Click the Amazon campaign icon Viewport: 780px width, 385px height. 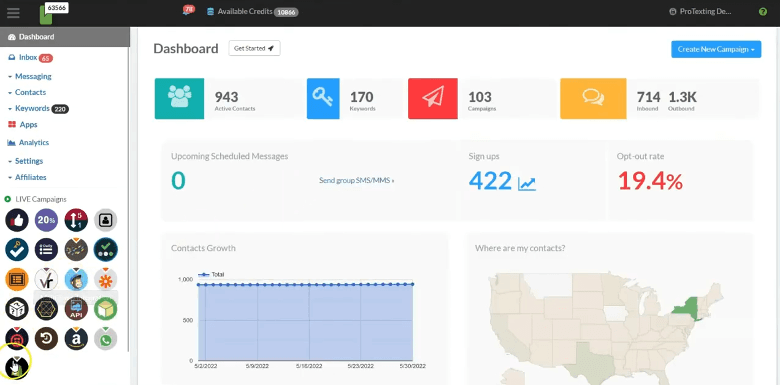pyautogui.click(x=76, y=339)
